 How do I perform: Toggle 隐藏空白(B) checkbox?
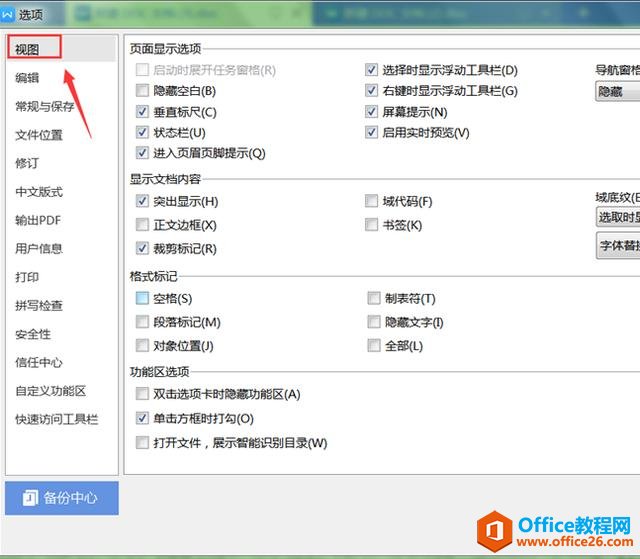(142, 91)
